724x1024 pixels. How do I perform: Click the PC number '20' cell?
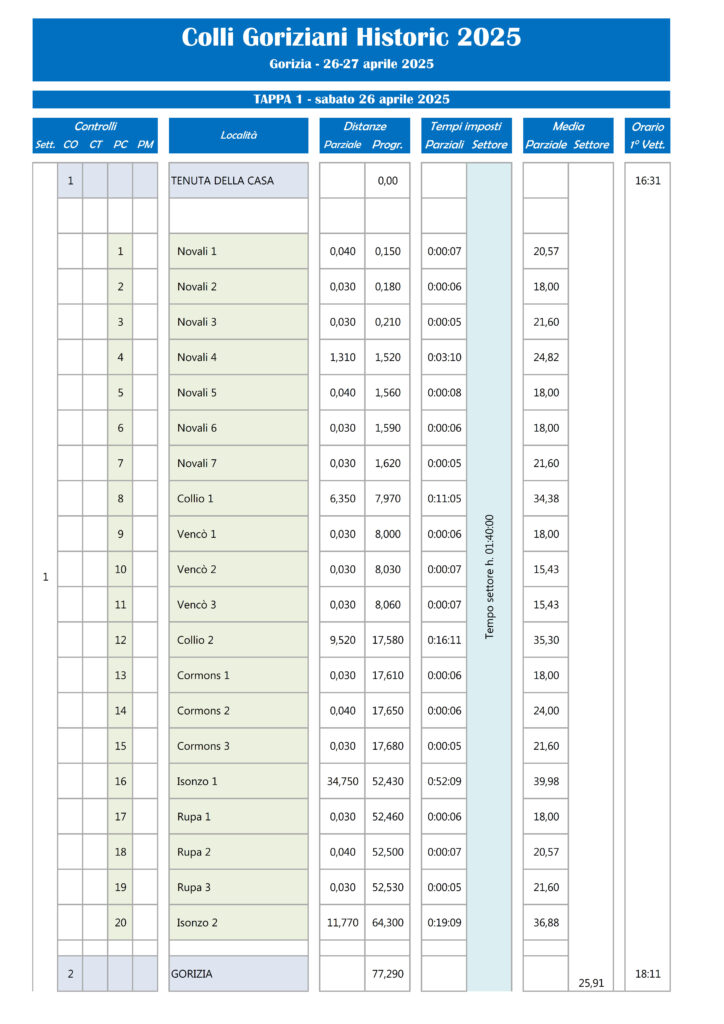click(x=120, y=922)
